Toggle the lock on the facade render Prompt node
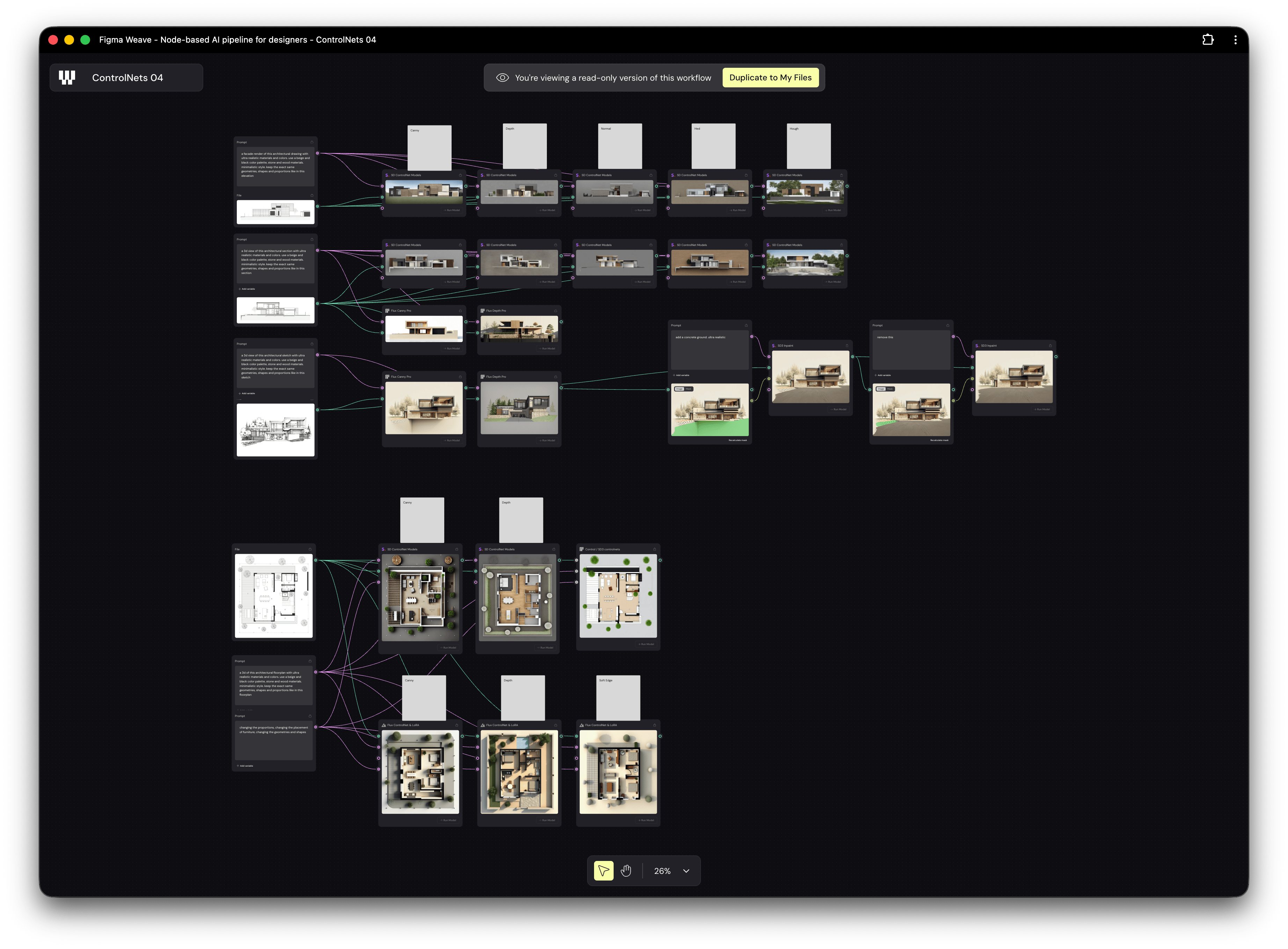 [x=312, y=143]
